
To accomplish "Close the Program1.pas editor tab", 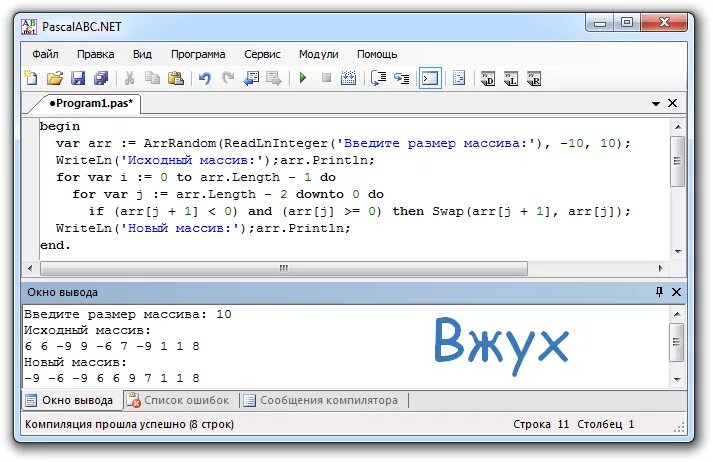I will pos(673,103).
